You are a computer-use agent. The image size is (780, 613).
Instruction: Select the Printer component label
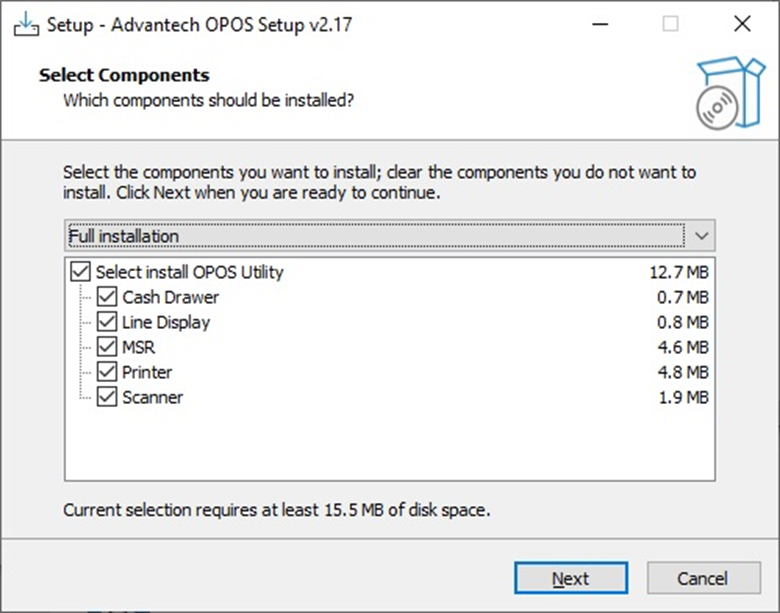click(x=147, y=372)
